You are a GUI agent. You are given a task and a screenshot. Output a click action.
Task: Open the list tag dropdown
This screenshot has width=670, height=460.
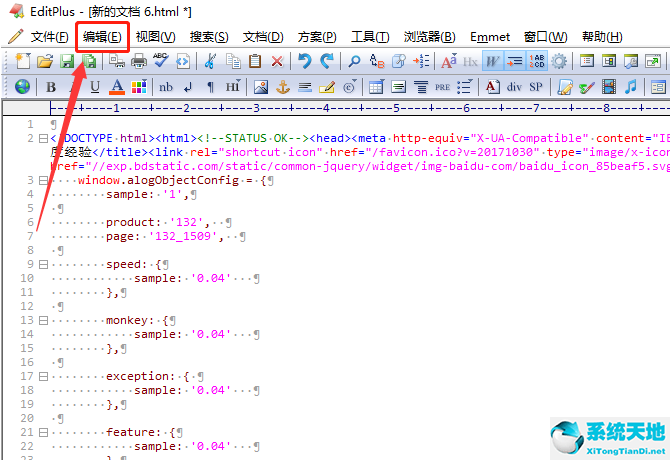[464, 87]
